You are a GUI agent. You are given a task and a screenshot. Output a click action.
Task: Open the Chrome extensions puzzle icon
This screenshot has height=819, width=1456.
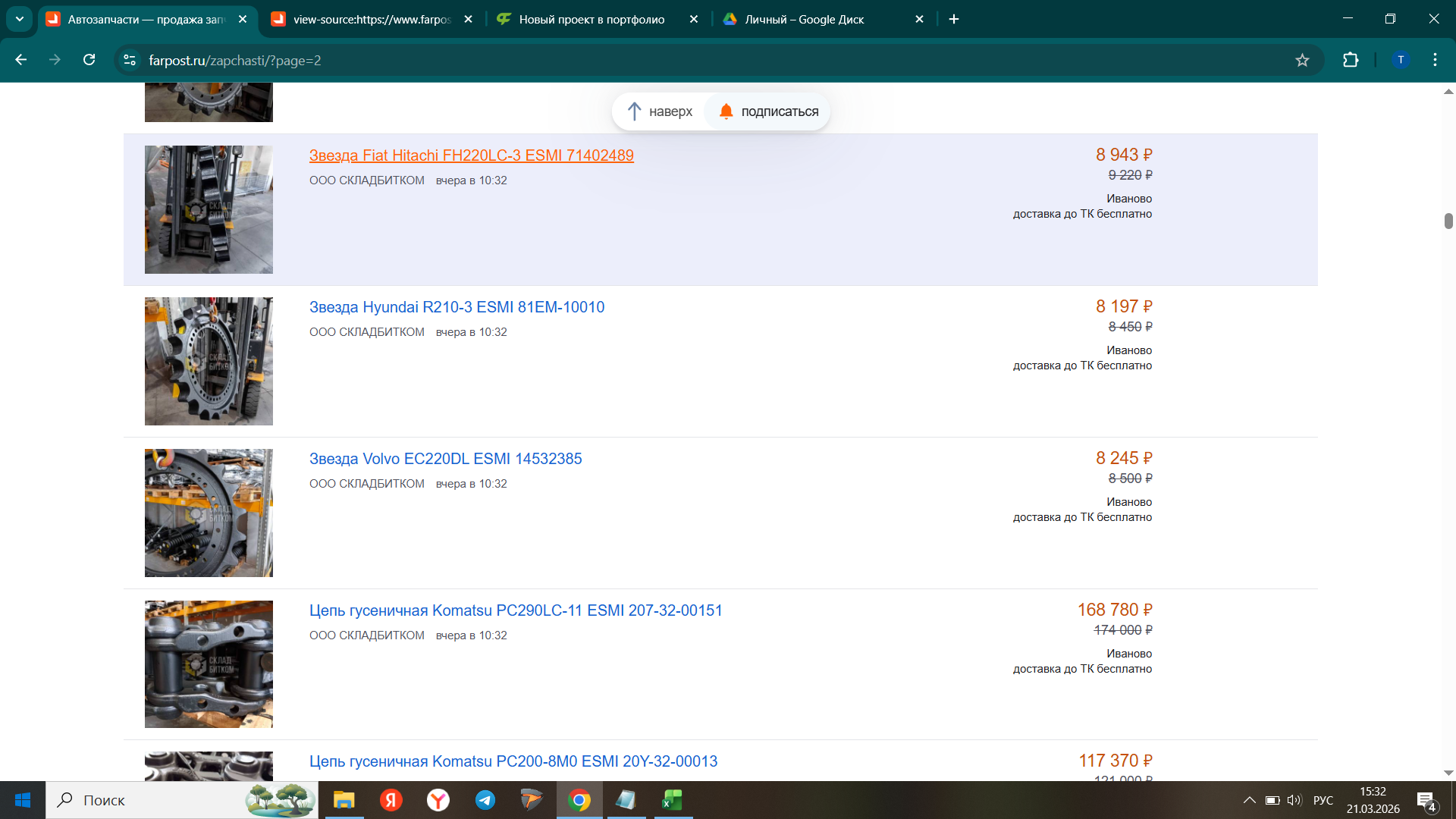coord(1351,60)
